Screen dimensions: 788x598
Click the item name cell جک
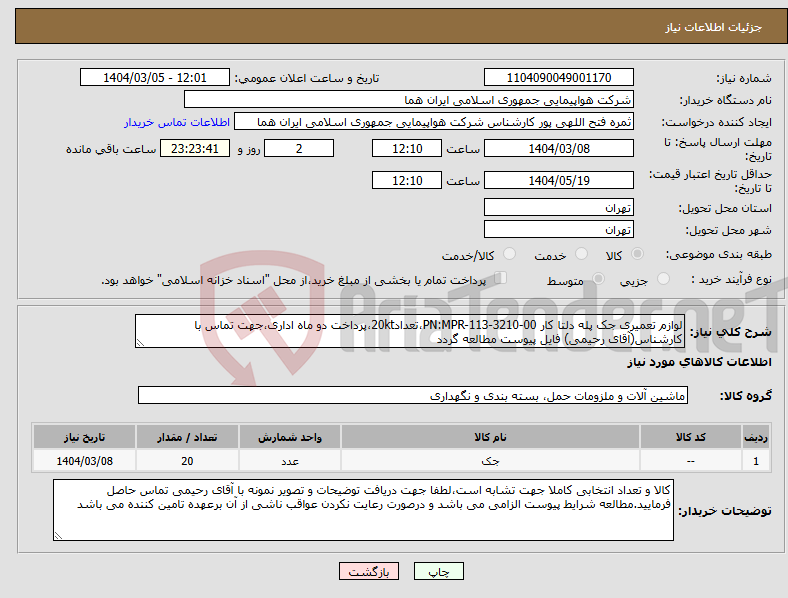[490, 461]
